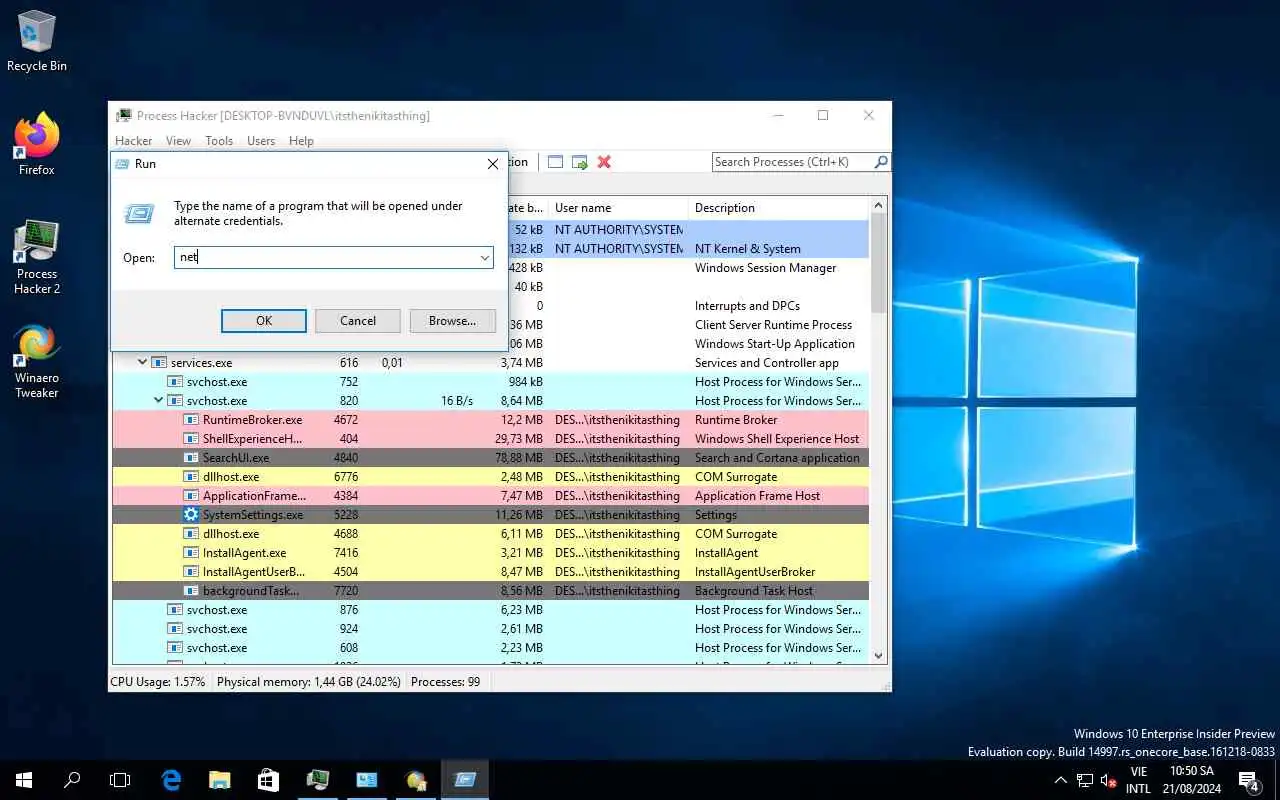Select svchost.exe with PID 608
The width and height of the screenshot is (1280, 800).
490,648
